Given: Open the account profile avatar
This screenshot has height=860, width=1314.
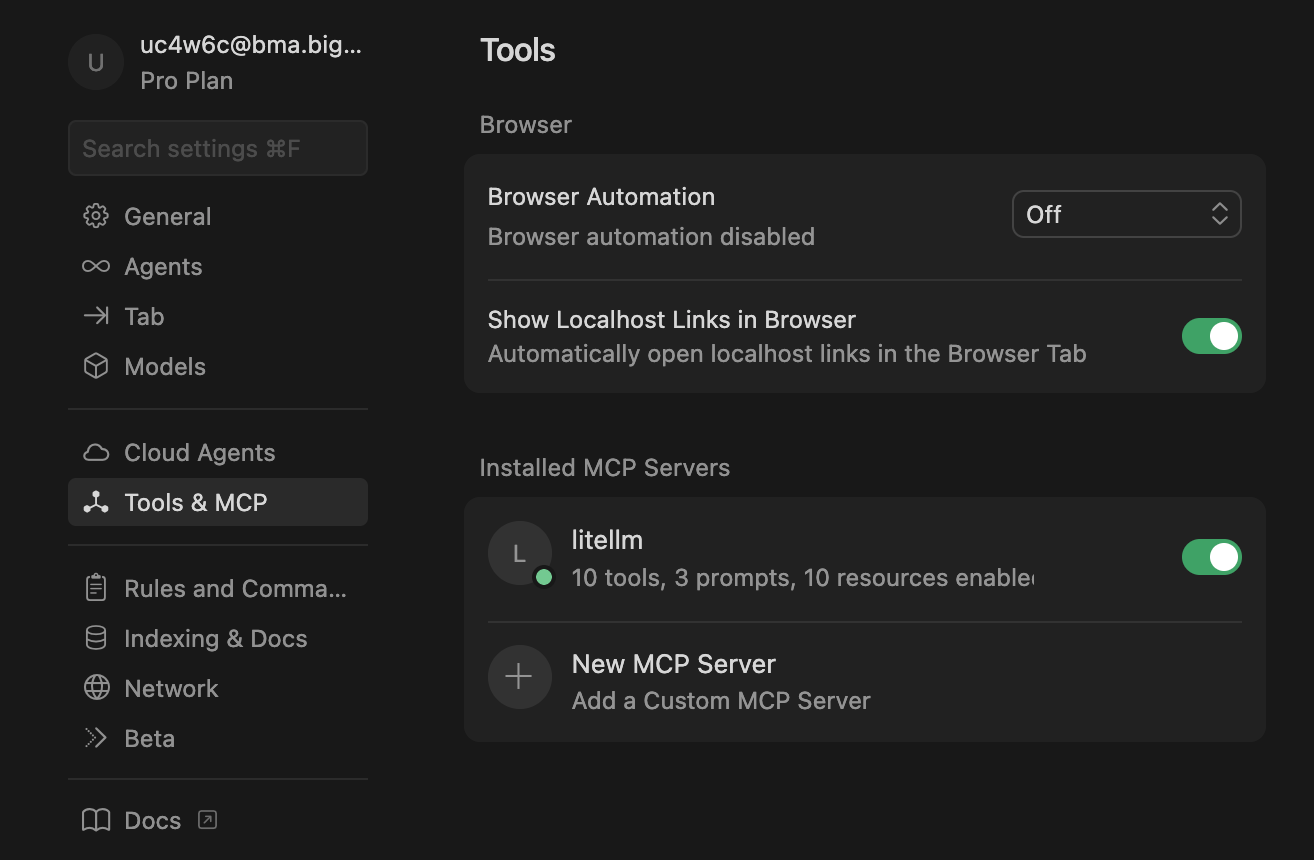Looking at the screenshot, I should 96,62.
